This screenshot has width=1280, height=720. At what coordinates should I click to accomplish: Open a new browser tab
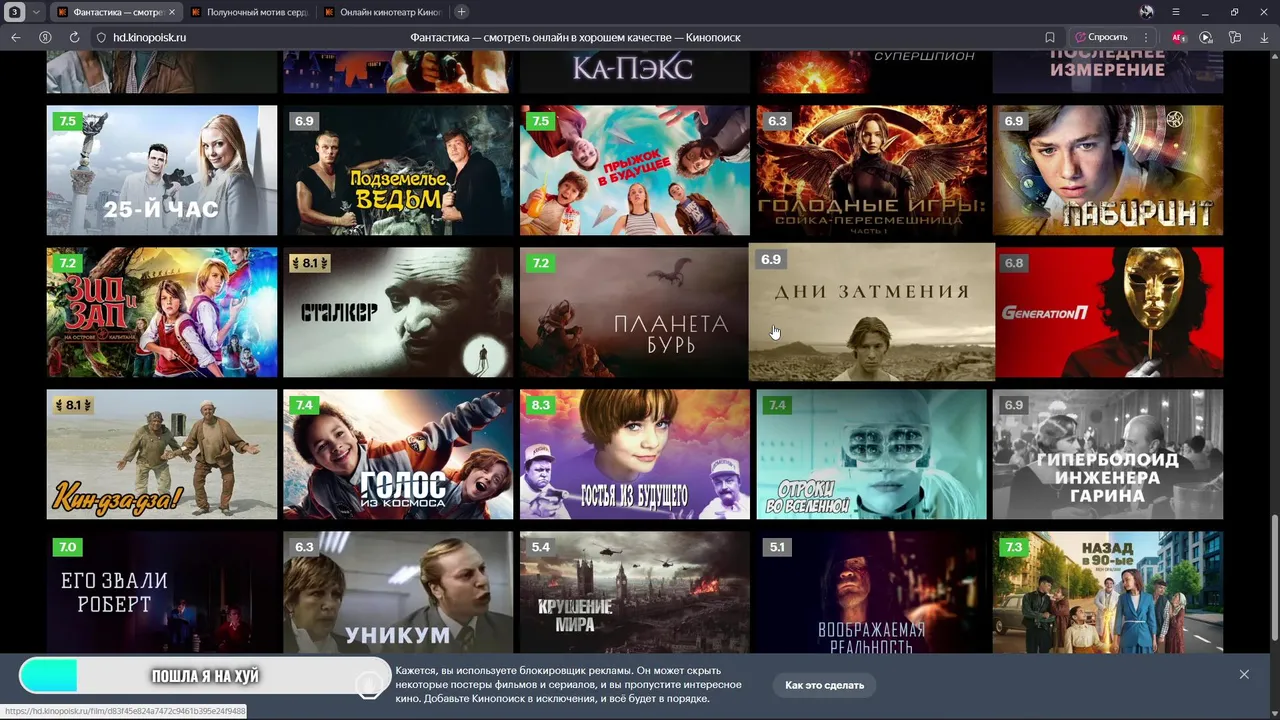(461, 12)
